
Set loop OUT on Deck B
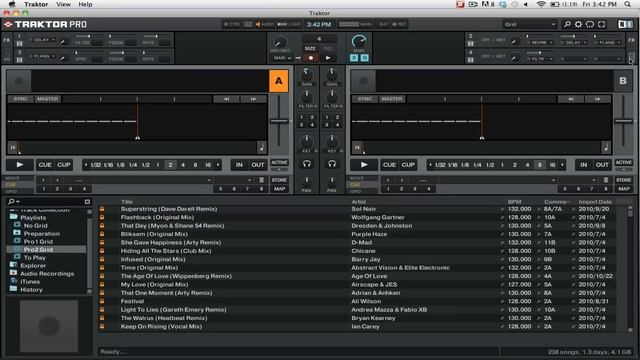[x=602, y=165]
